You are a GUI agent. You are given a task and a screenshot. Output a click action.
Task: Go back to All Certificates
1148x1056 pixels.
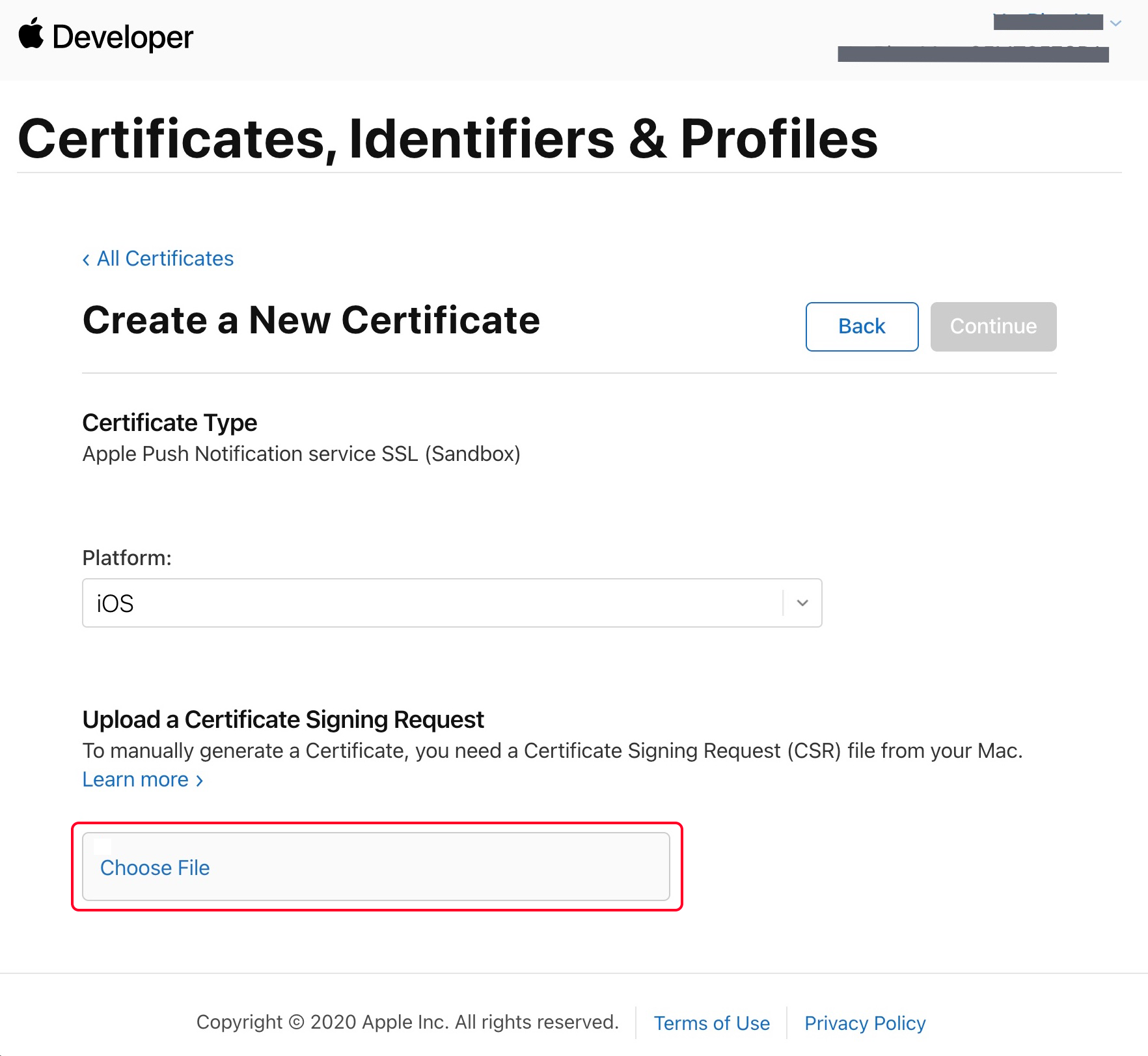coord(165,258)
